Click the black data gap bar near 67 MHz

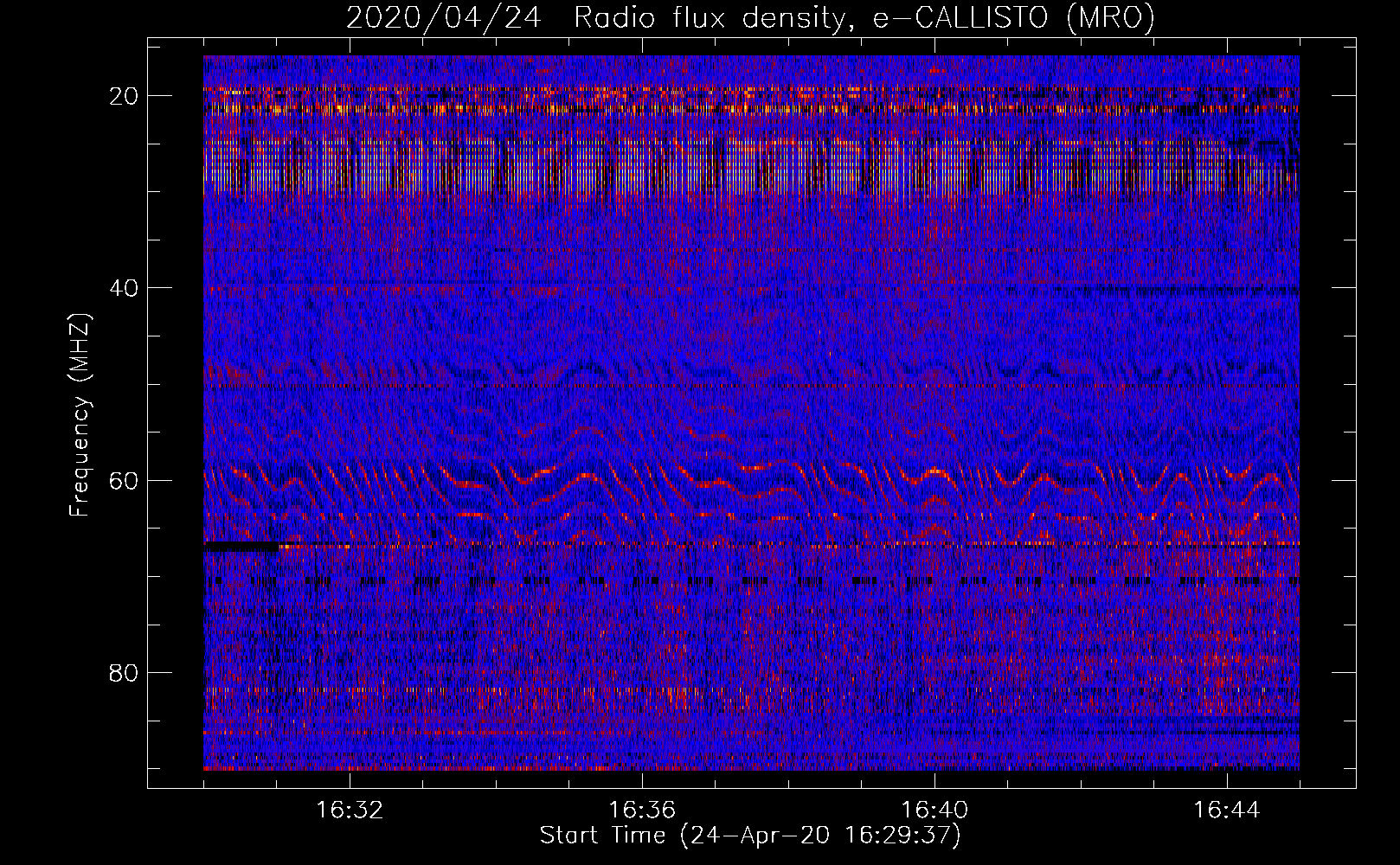pyautogui.click(x=241, y=547)
